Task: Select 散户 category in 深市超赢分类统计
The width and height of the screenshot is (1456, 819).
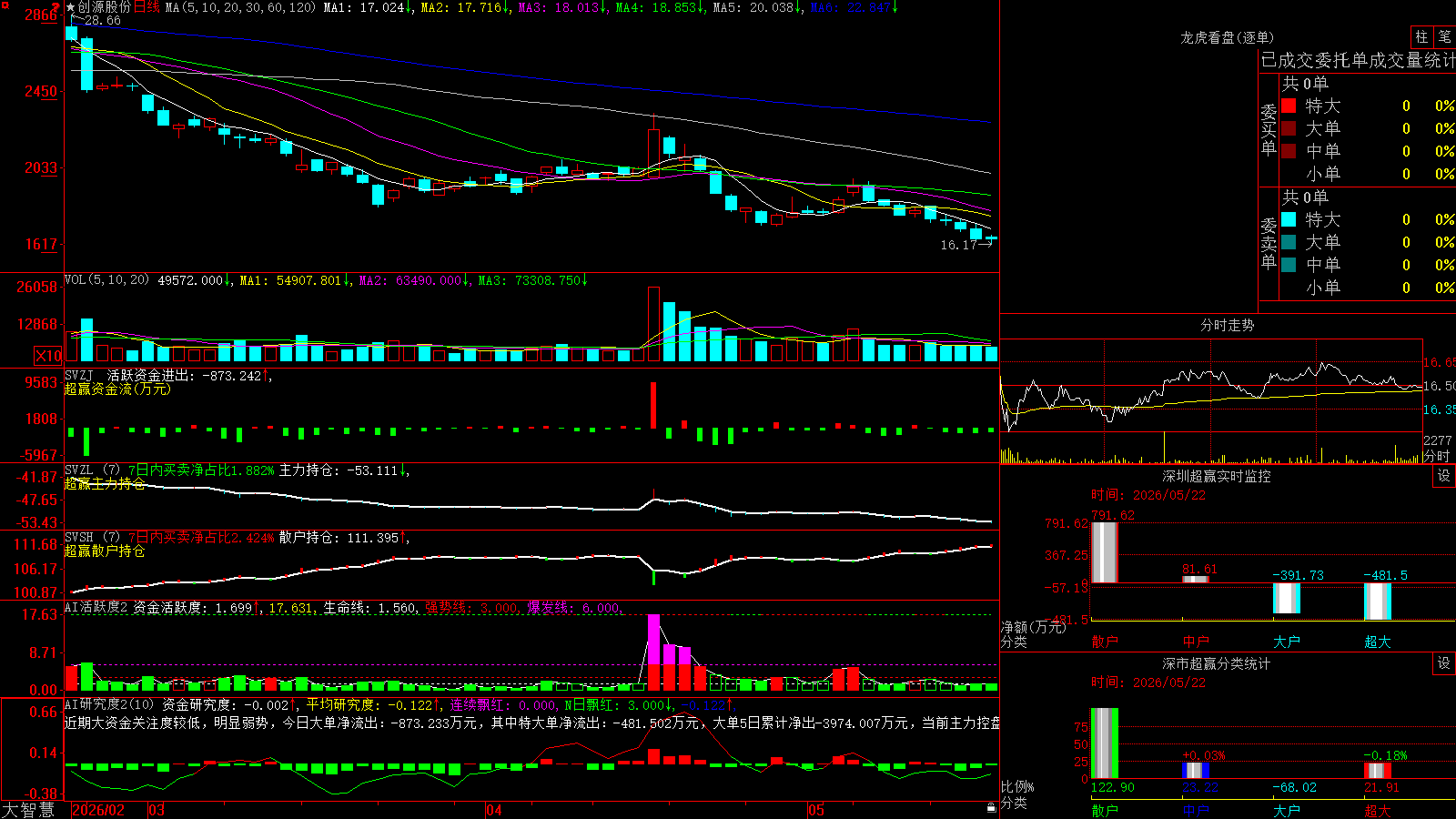Action: 1105,811
